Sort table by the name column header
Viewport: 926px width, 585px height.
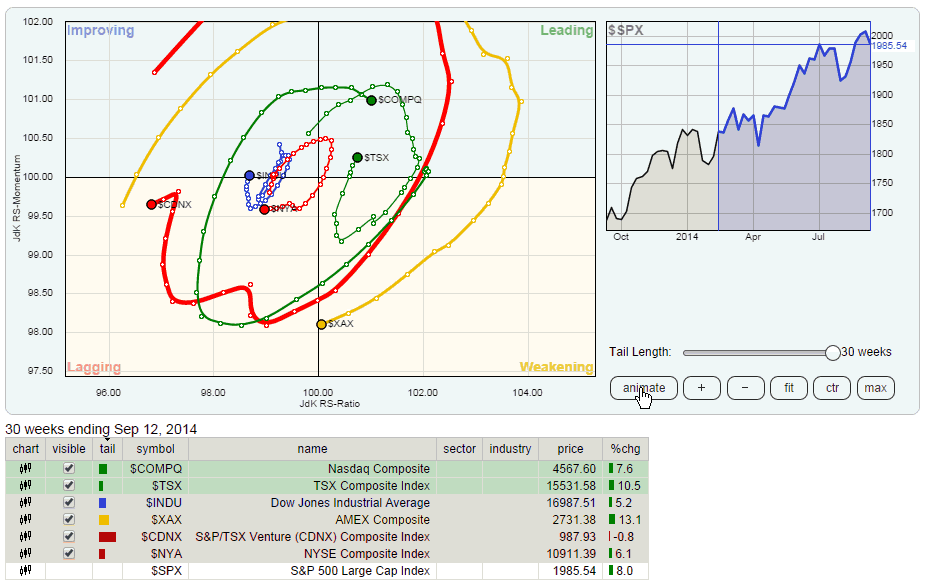coord(312,449)
